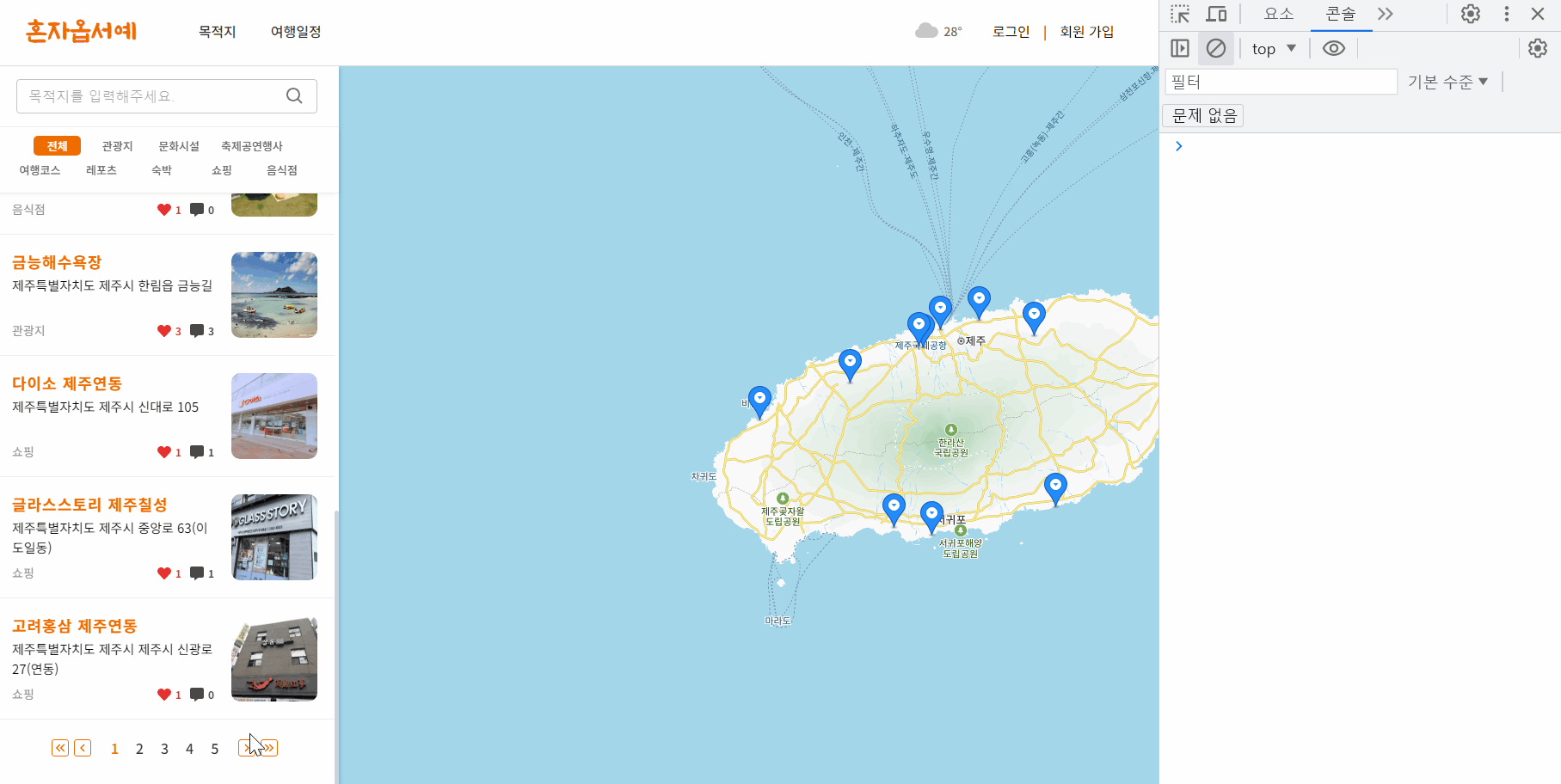
Task: Switch to the 콘솔 DevTools tab
Action: click(1341, 14)
